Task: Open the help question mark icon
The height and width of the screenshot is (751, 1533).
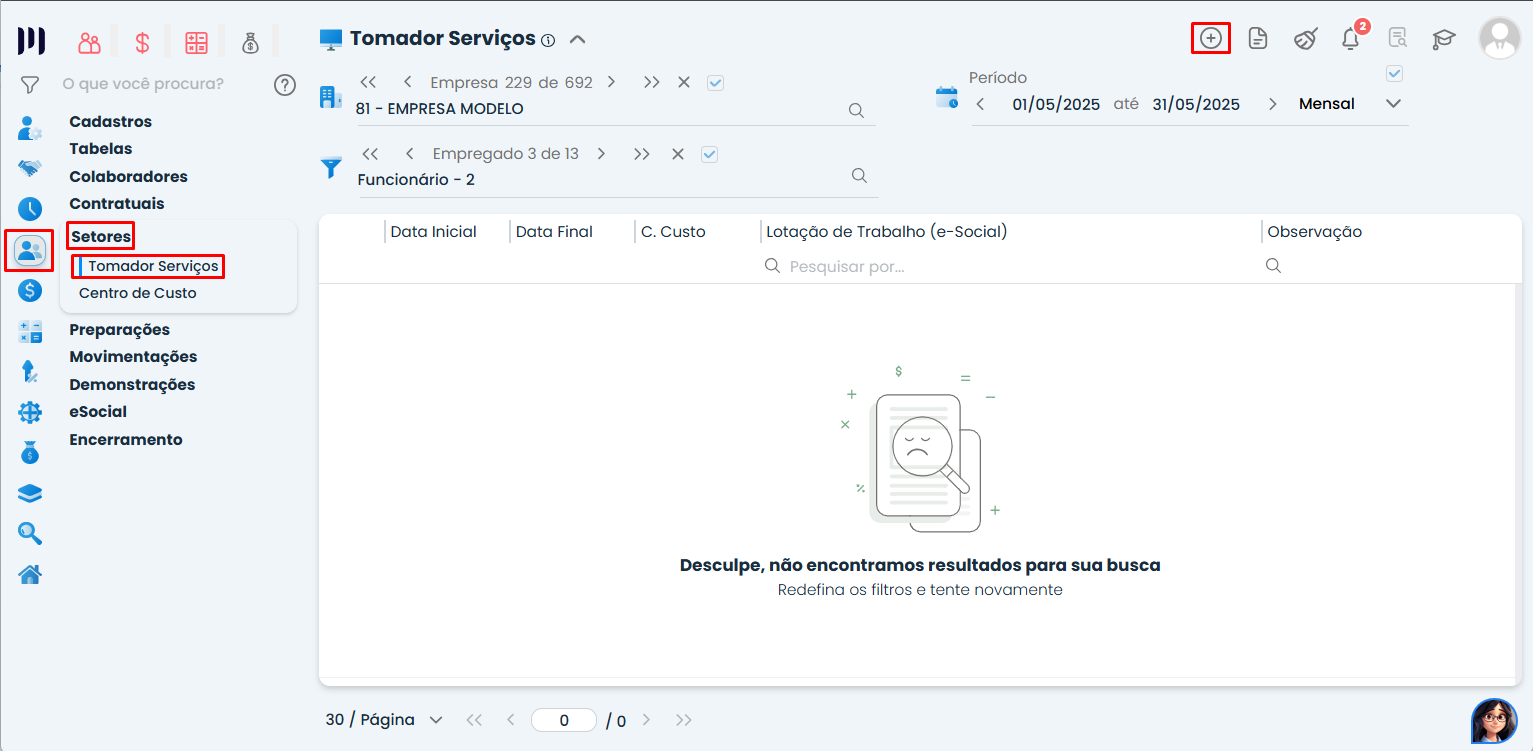Action: point(285,85)
